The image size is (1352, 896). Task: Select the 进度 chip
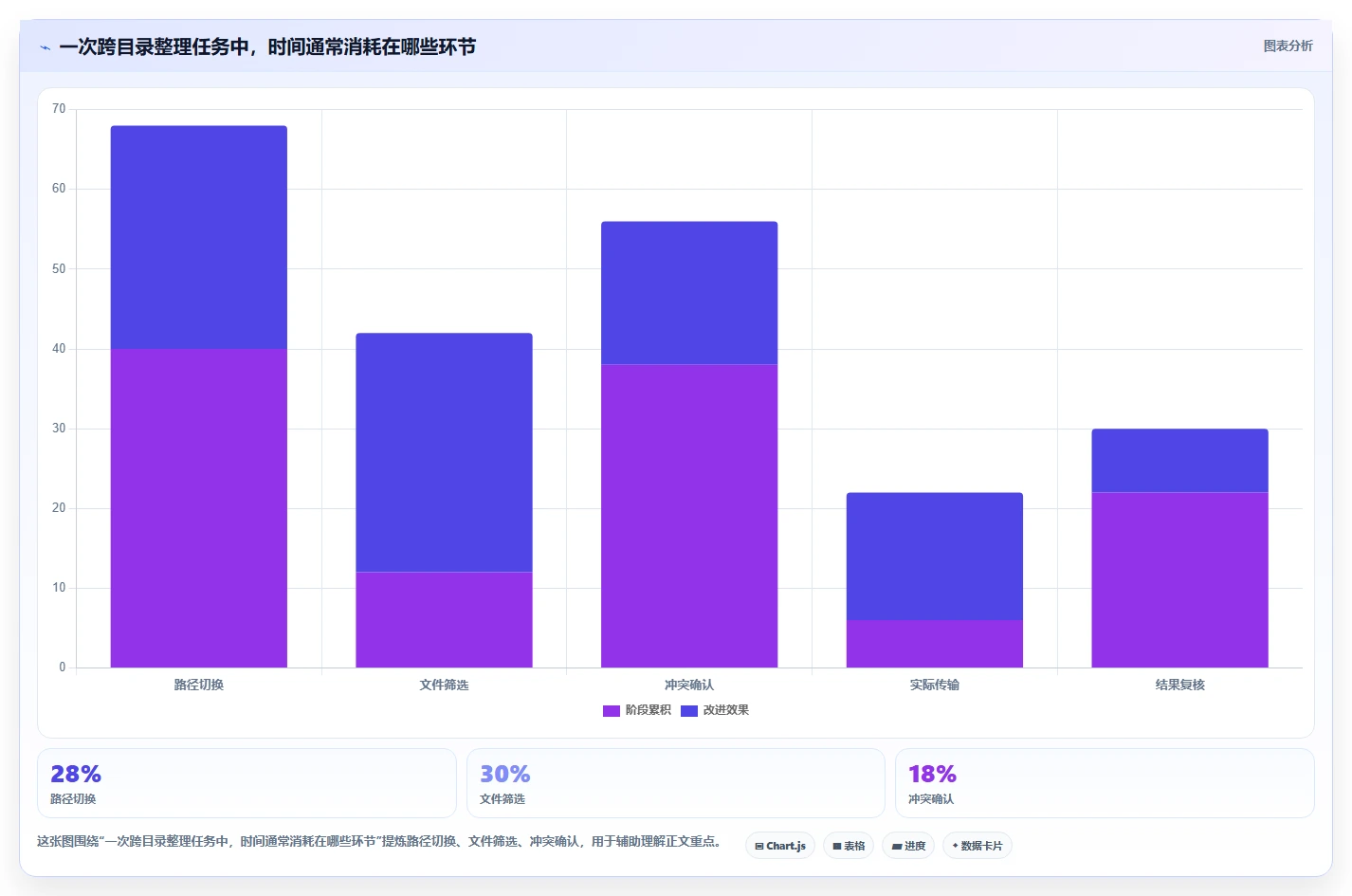pyautogui.click(x=908, y=846)
